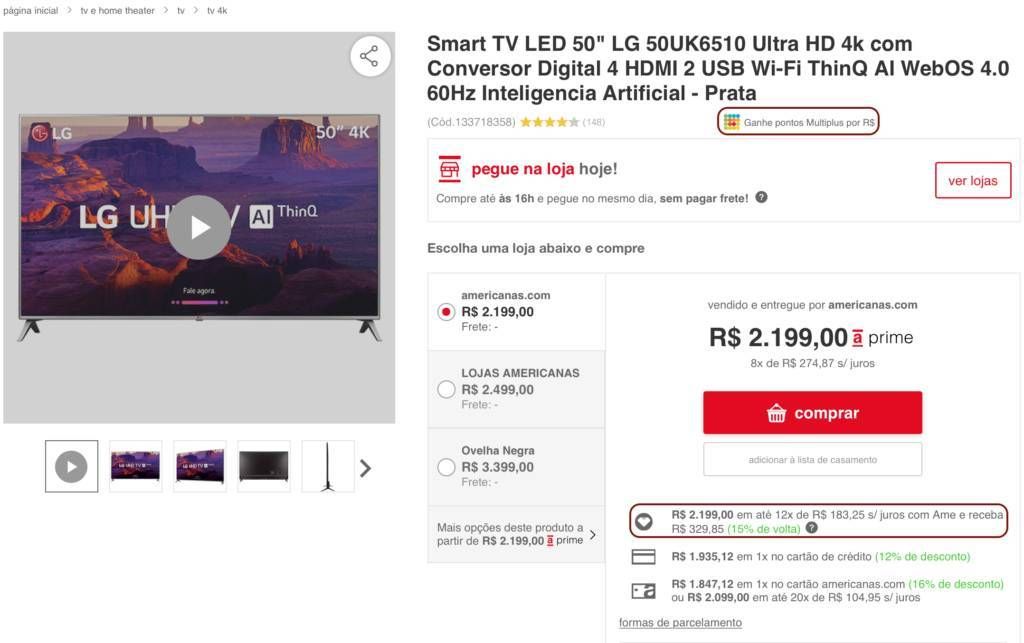Select the Ovelha Negra seller option
This screenshot has height=643, width=1024.
pos(446,467)
